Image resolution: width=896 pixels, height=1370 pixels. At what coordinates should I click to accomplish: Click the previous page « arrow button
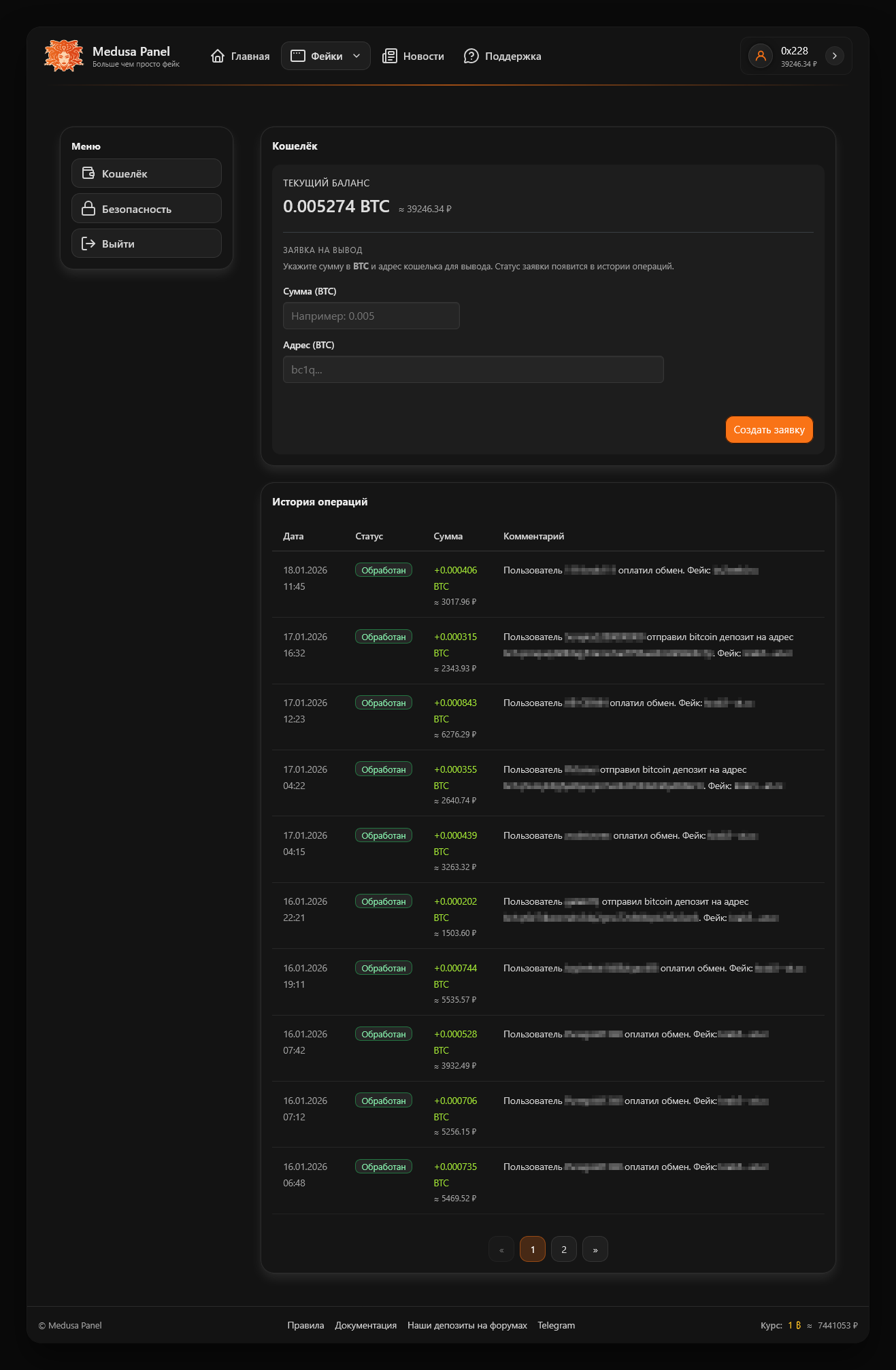[501, 1250]
